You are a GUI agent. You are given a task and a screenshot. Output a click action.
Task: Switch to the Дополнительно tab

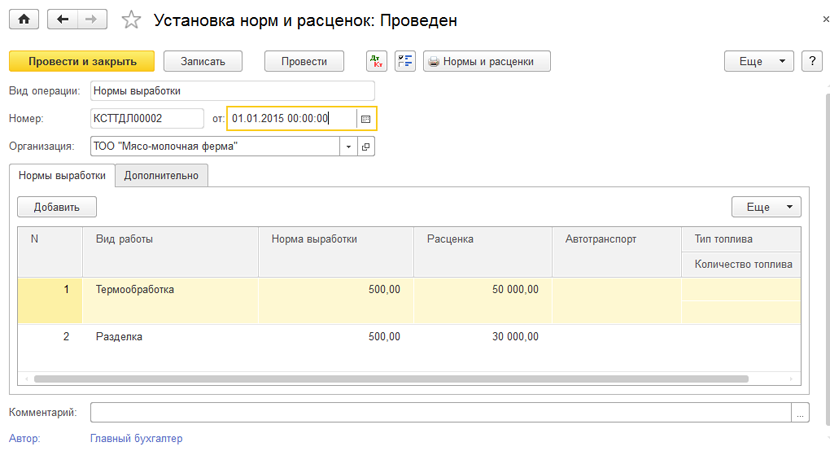(161, 176)
